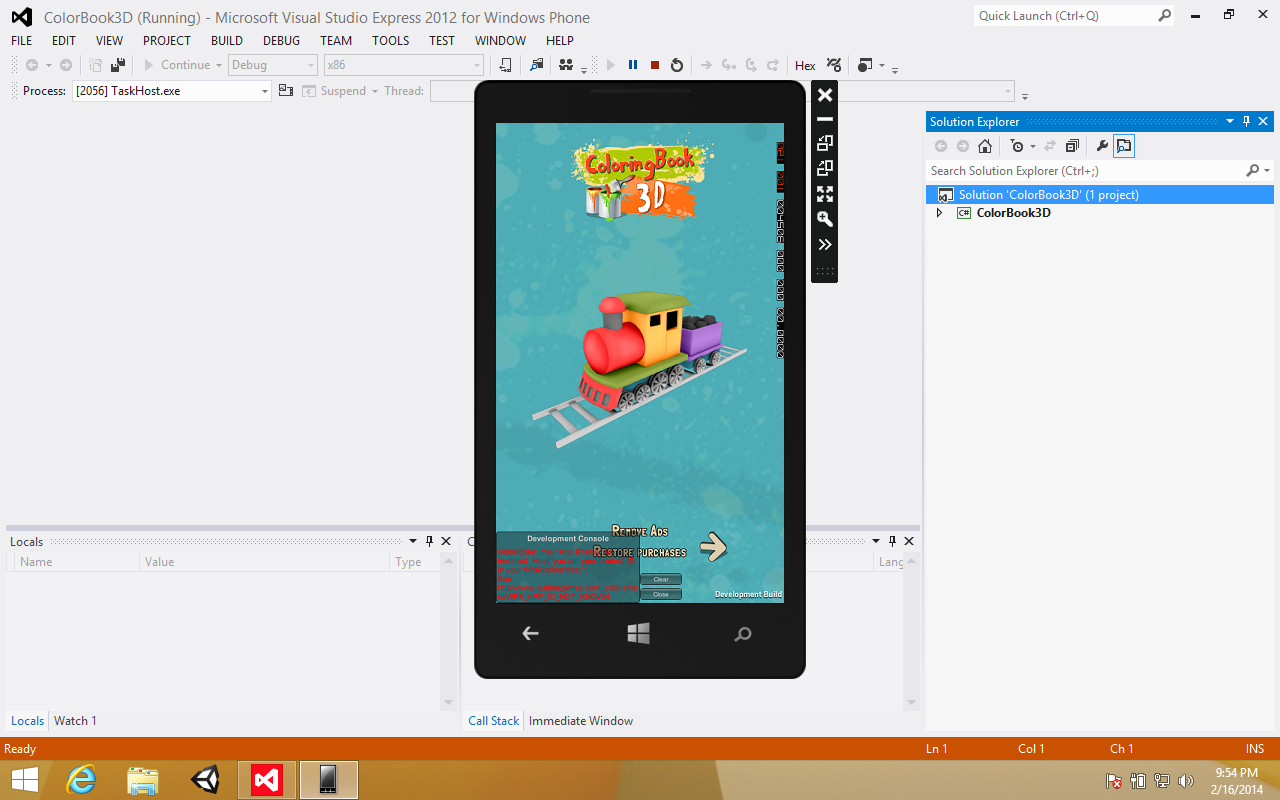Screen dimensions: 1280x800
Task: Switch to the Immediate Window tab
Action: pyautogui.click(x=580, y=721)
